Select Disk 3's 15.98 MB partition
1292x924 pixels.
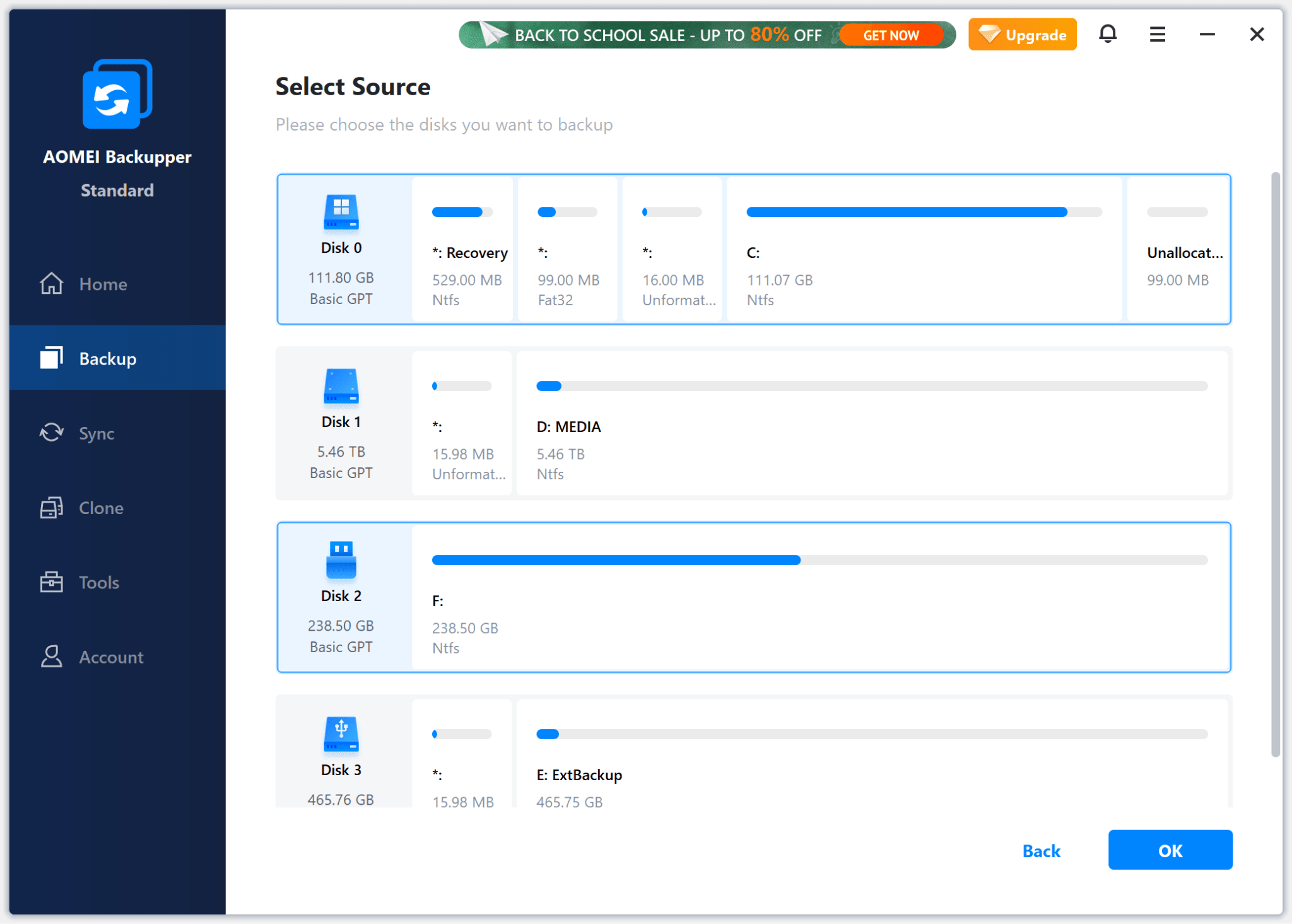point(462,753)
